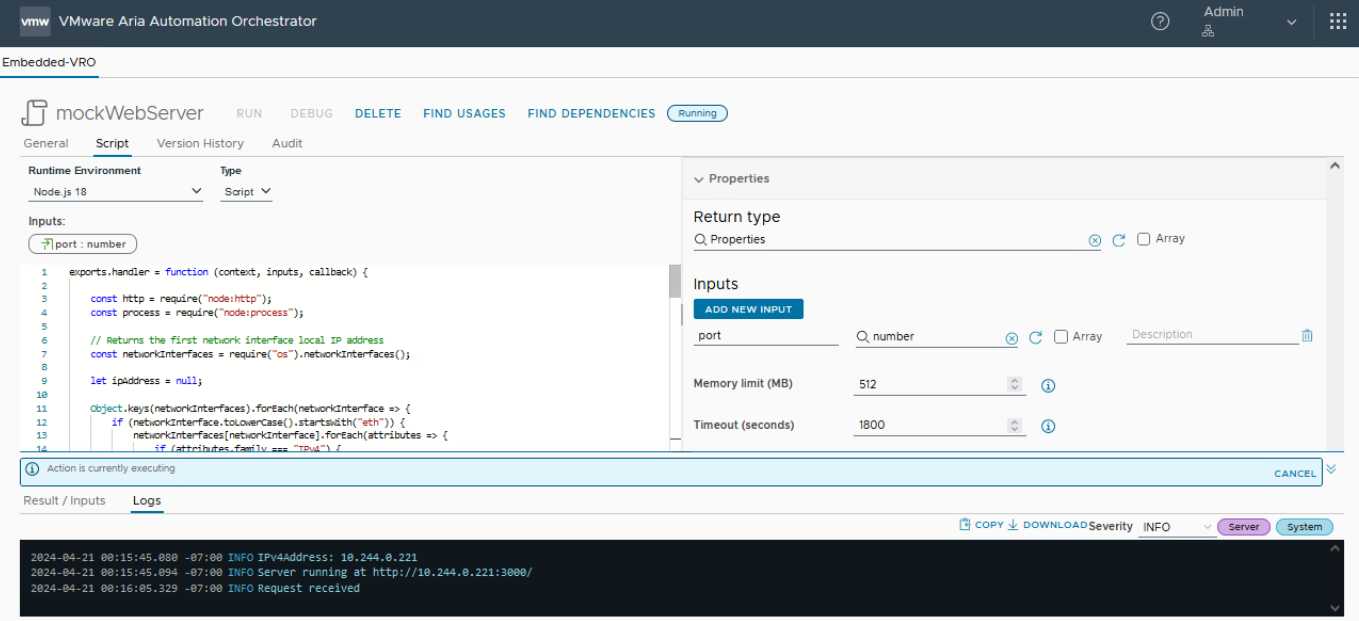Screen dimensions: 1359x621
Task: Enable Array for return type
Action: point(1144,239)
